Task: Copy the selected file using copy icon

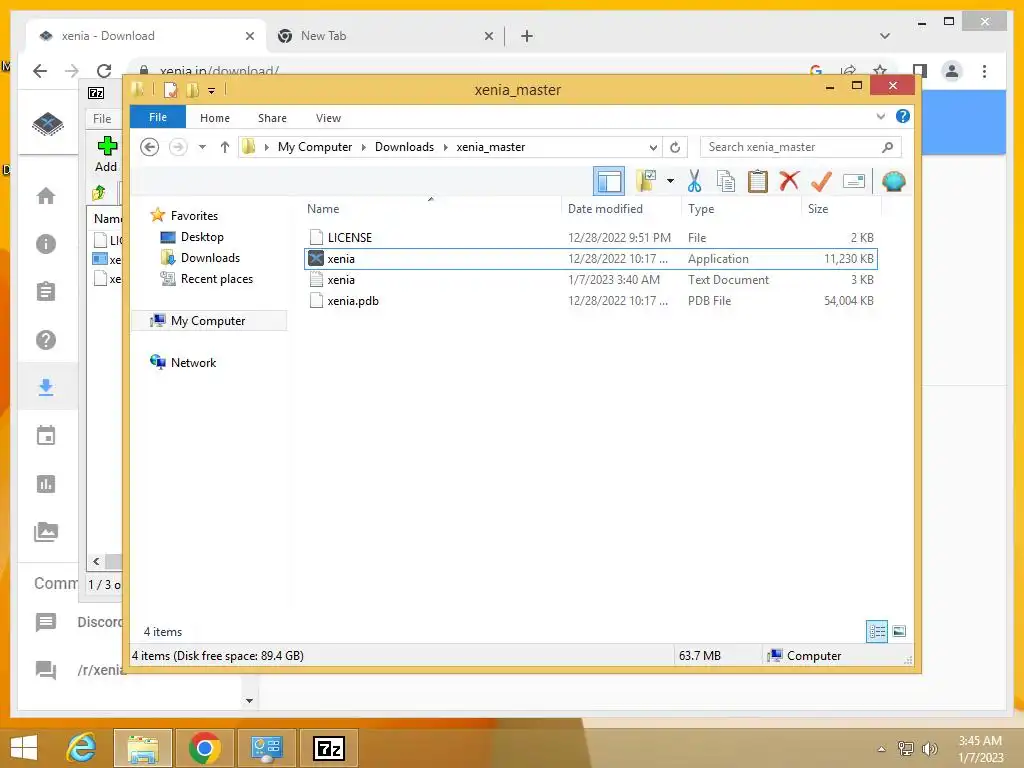Action: coord(726,181)
